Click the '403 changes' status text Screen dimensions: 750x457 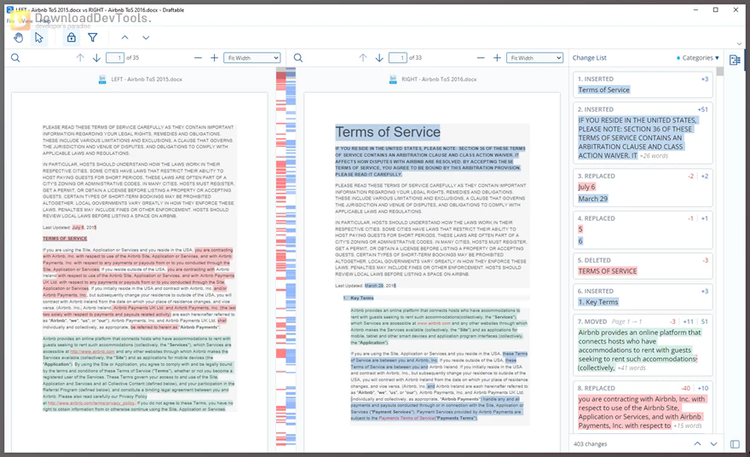pyautogui.click(x=590, y=444)
